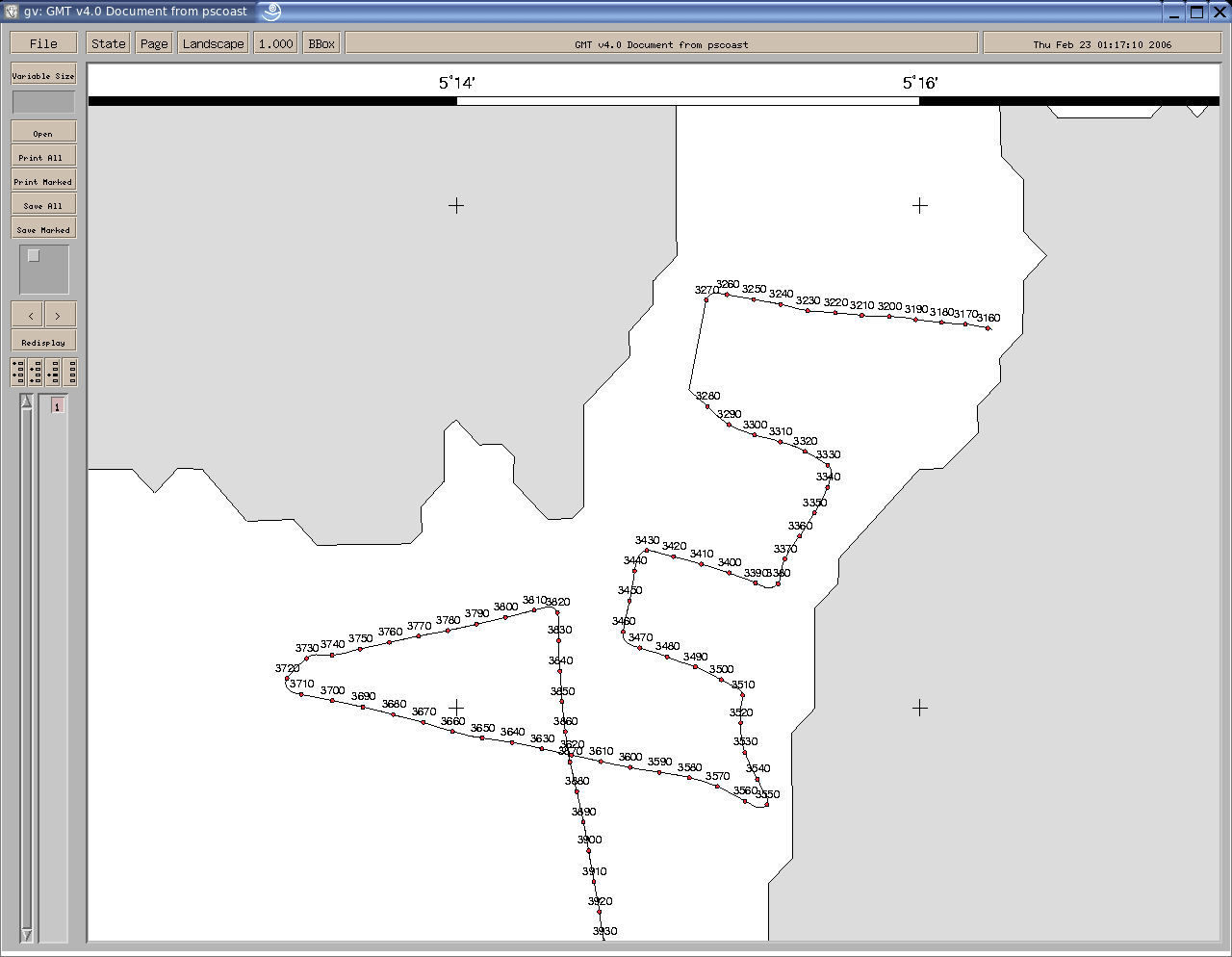The height and width of the screenshot is (957, 1232).
Task: Click the Print All button
Action: [x=43, y=157]
